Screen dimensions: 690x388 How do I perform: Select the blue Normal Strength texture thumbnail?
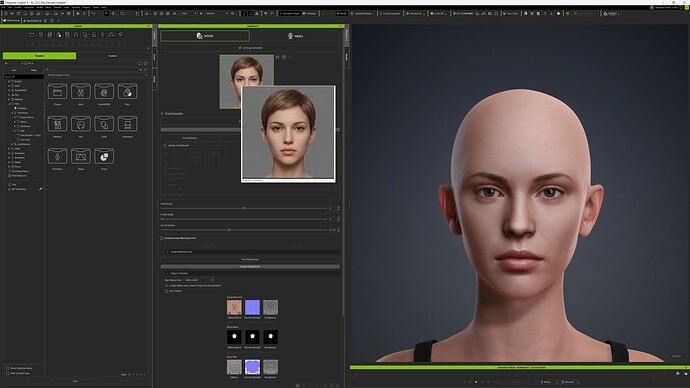pos(252,307)
